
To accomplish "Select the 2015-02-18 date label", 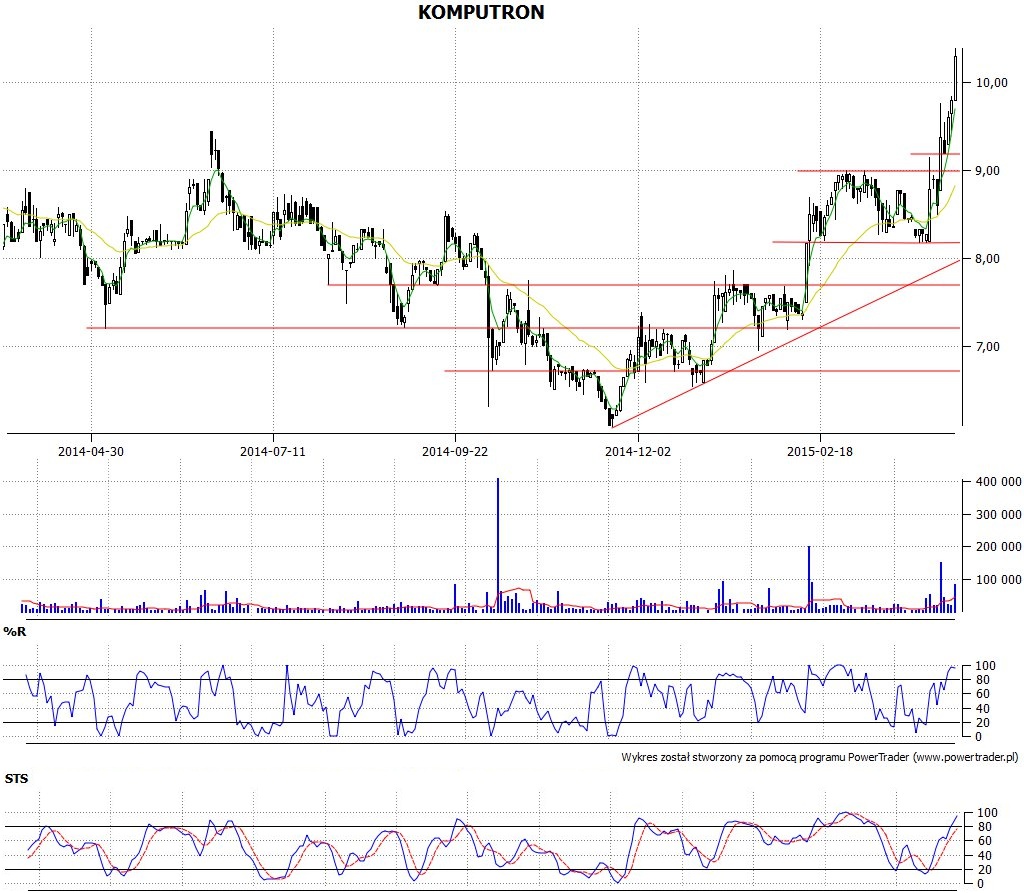I will 820,451.
